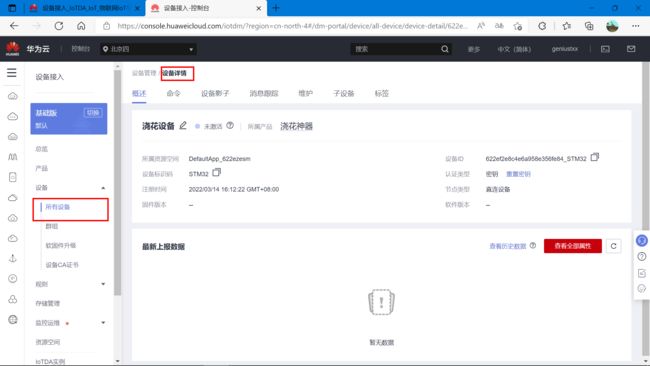Click the red 查看全部属性 button

pyautogui.click(x=573, y=246)
